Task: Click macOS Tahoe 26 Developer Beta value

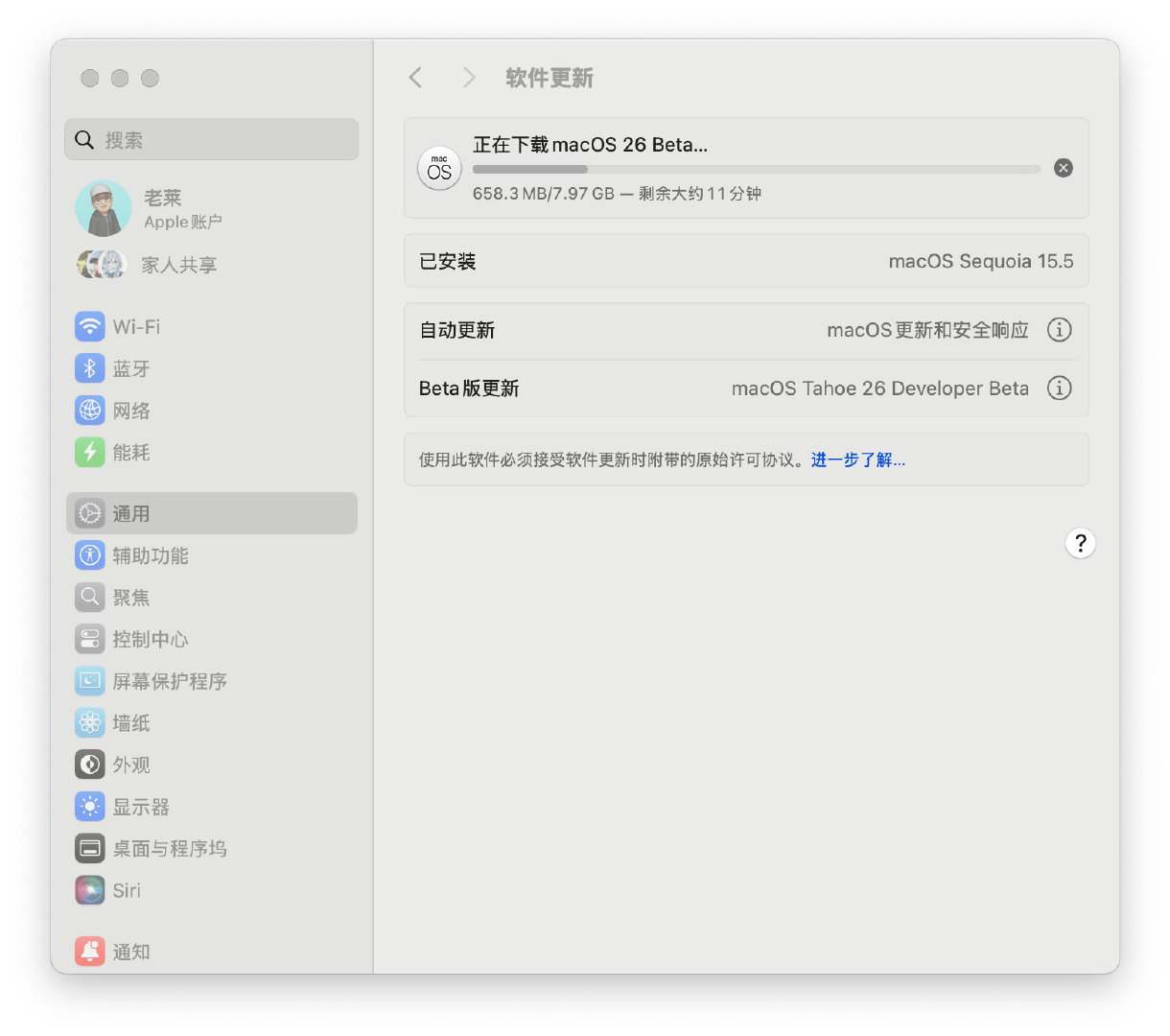Action: 879,388
